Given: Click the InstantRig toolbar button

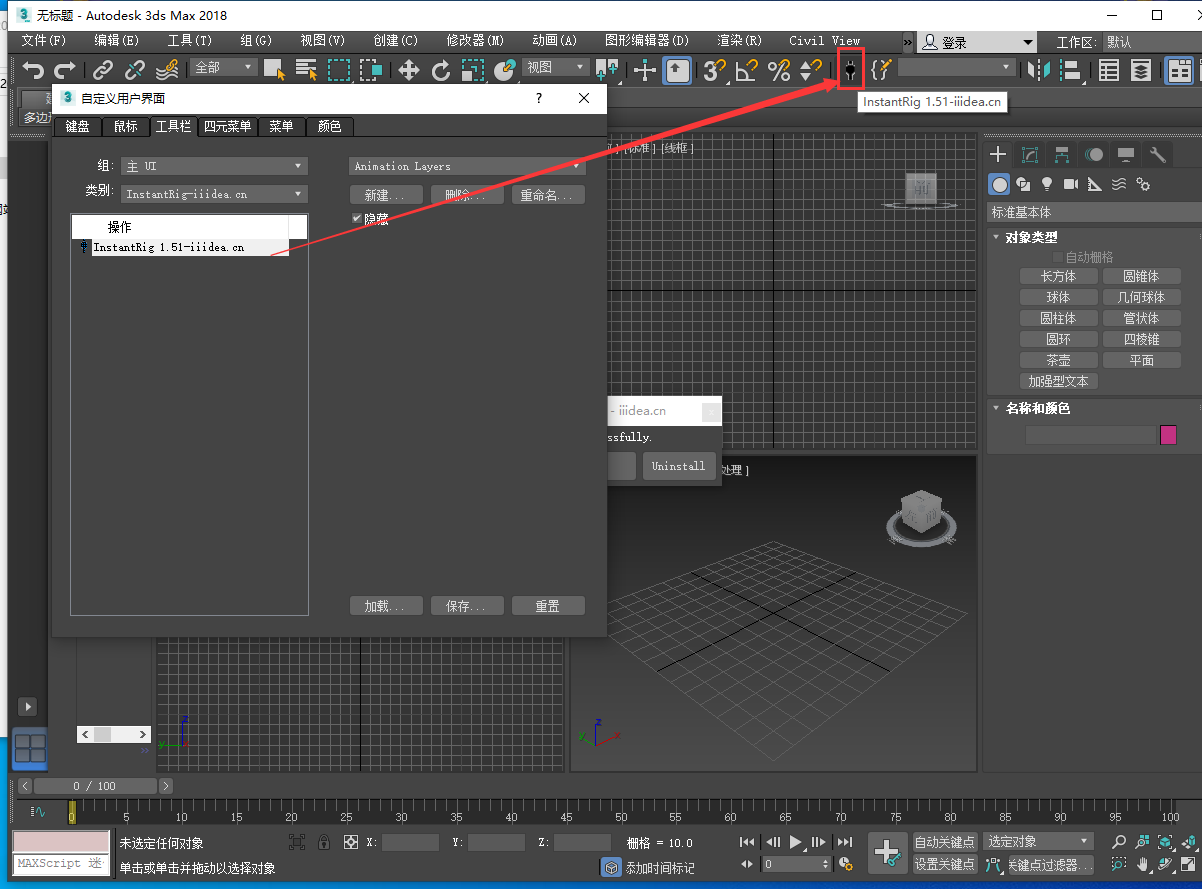Looking at the screenshot, I should pyautogui.click(x=850, y=70).
